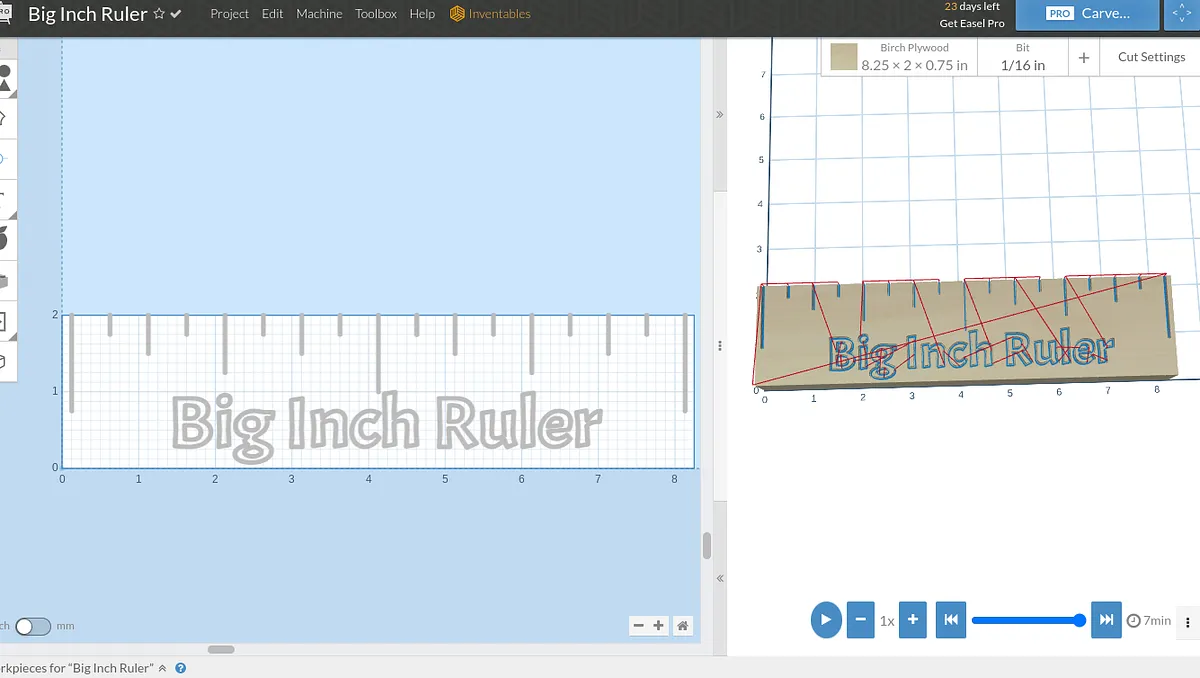This screenshot has height=678, width=1200.
Task: Collapse the preview pane with top chevrons
Action: click(x=719, y=115)
